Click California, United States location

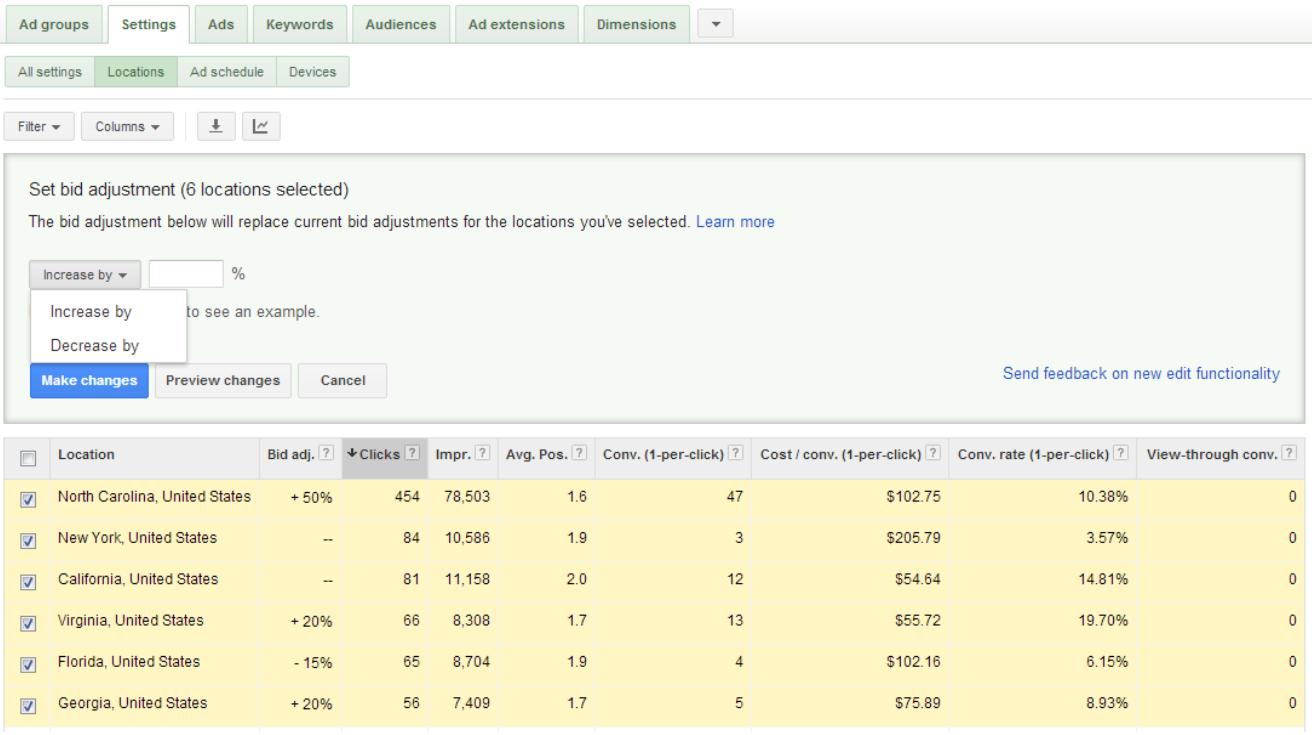coord(138,579)
